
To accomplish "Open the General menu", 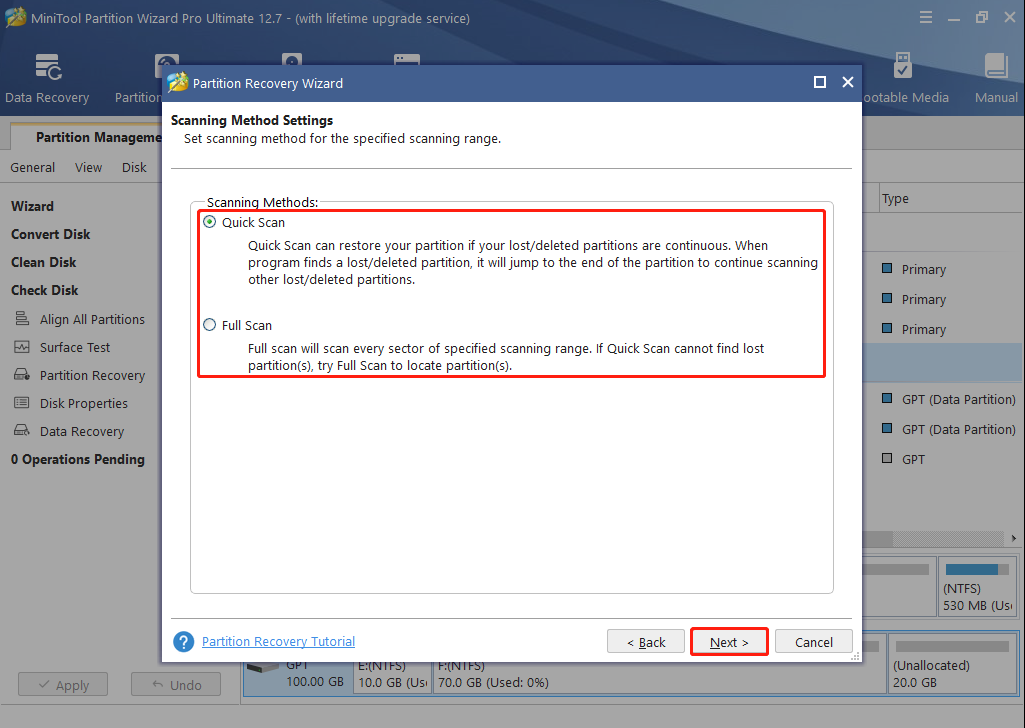I will 33,167.
